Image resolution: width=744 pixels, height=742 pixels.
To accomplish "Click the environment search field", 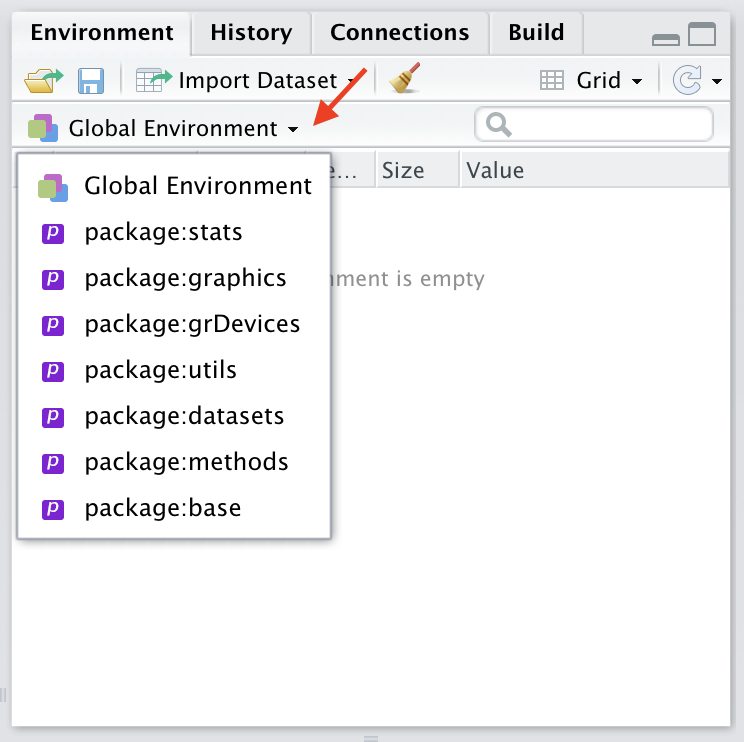I will coord(605,125).
